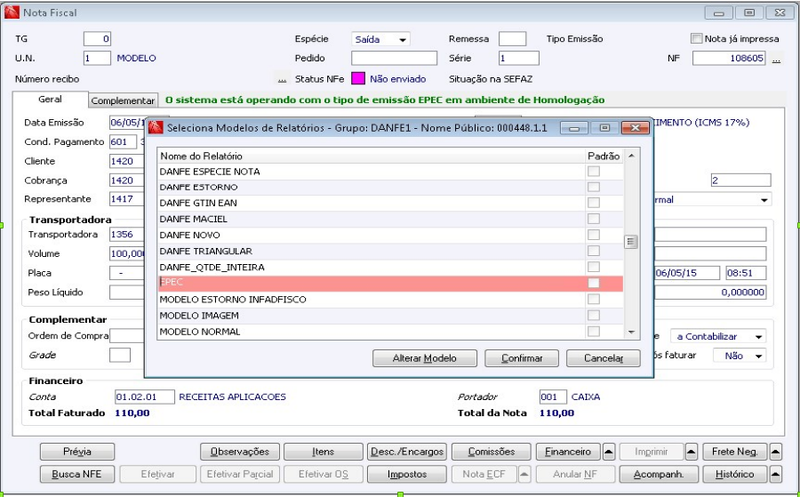Open lookup ellipsis beside Número recibo
This screenshot has width=800, height=497.
coord(282,79)
